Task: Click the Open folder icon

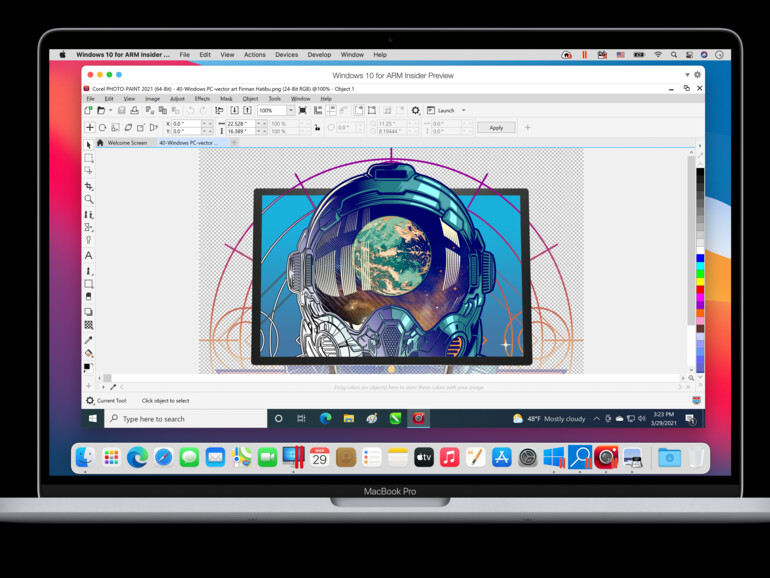Action: tap(101, 110)
